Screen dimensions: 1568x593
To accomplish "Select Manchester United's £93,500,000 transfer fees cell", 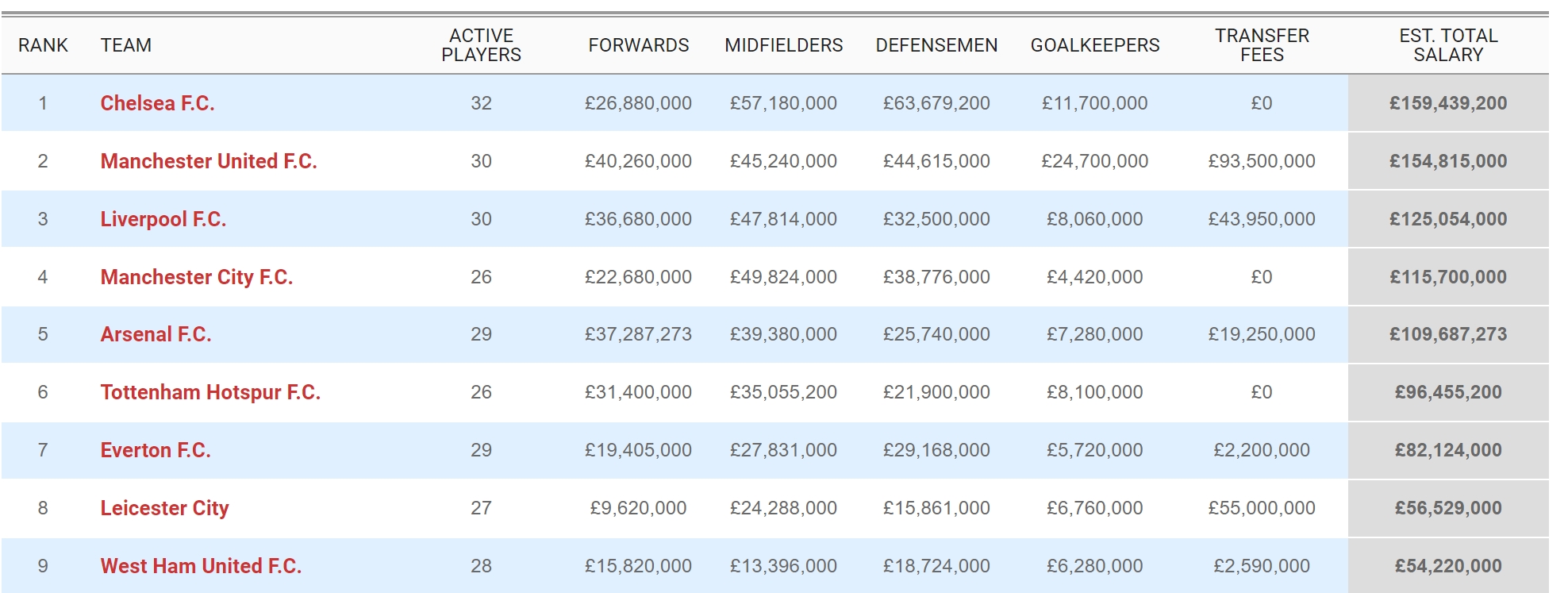I will [1262, 161].
